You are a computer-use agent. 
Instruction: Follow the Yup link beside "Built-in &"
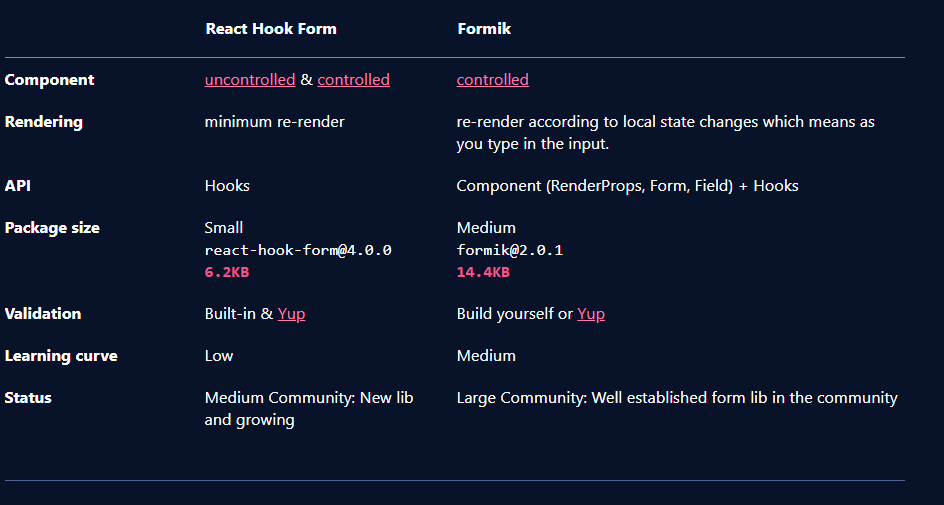(x=291, y=314)
